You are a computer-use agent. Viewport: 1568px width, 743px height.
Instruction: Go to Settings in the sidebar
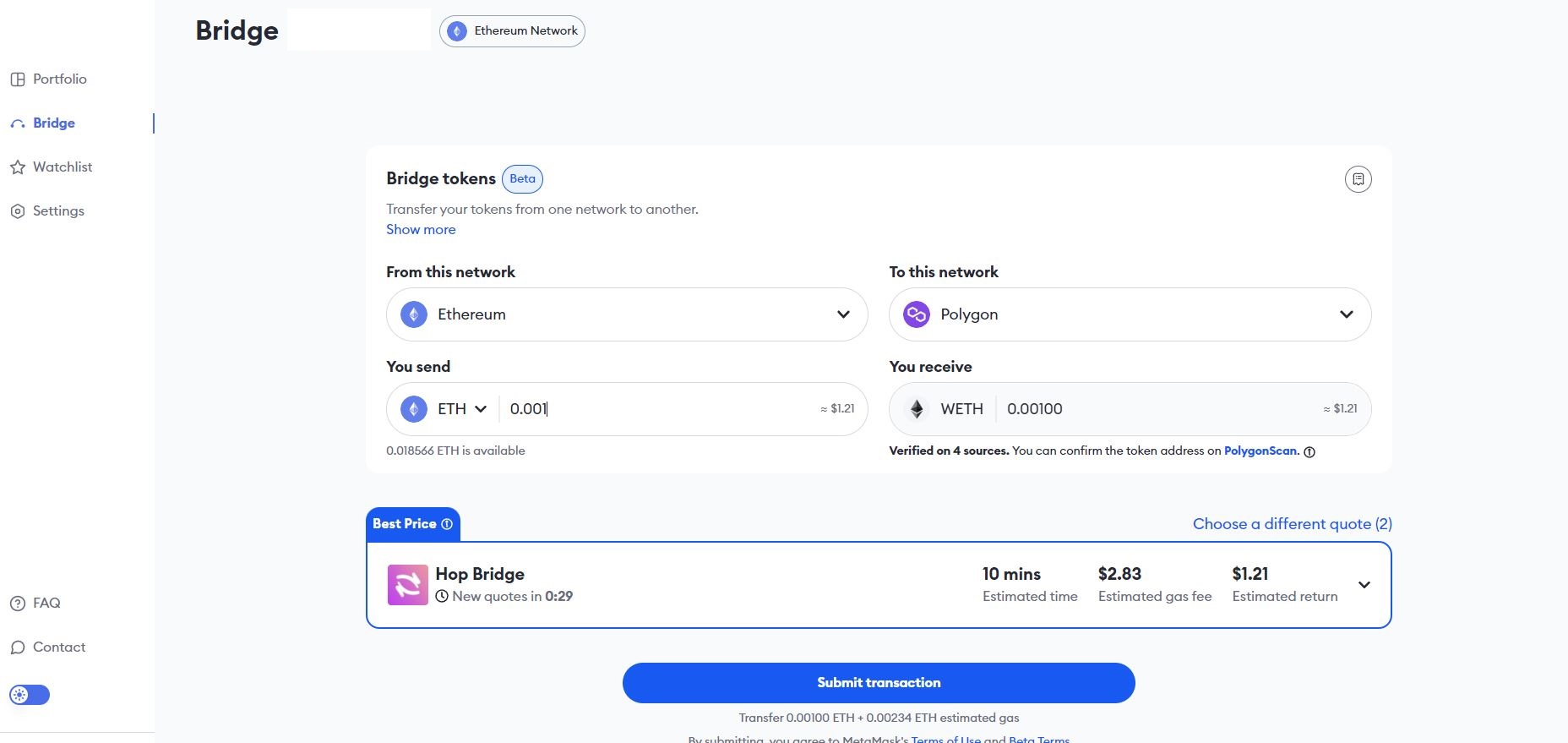(47, 210)
